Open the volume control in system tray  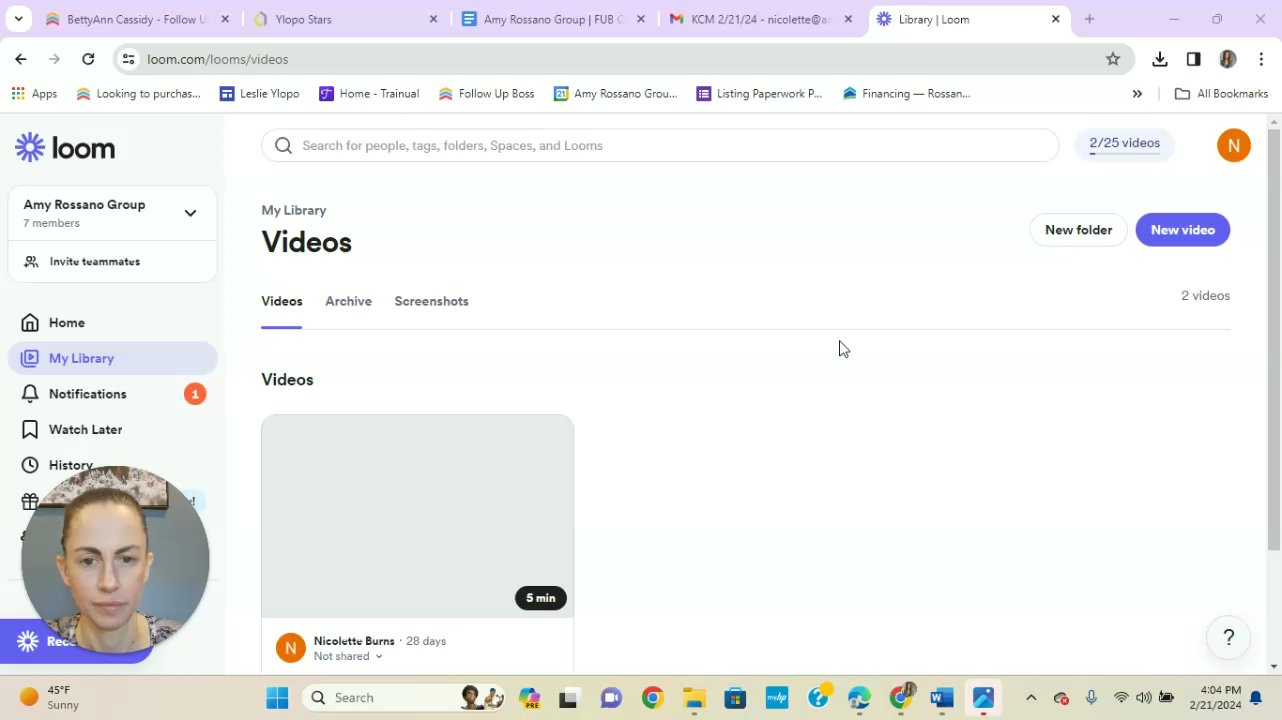click(1143, 697)
